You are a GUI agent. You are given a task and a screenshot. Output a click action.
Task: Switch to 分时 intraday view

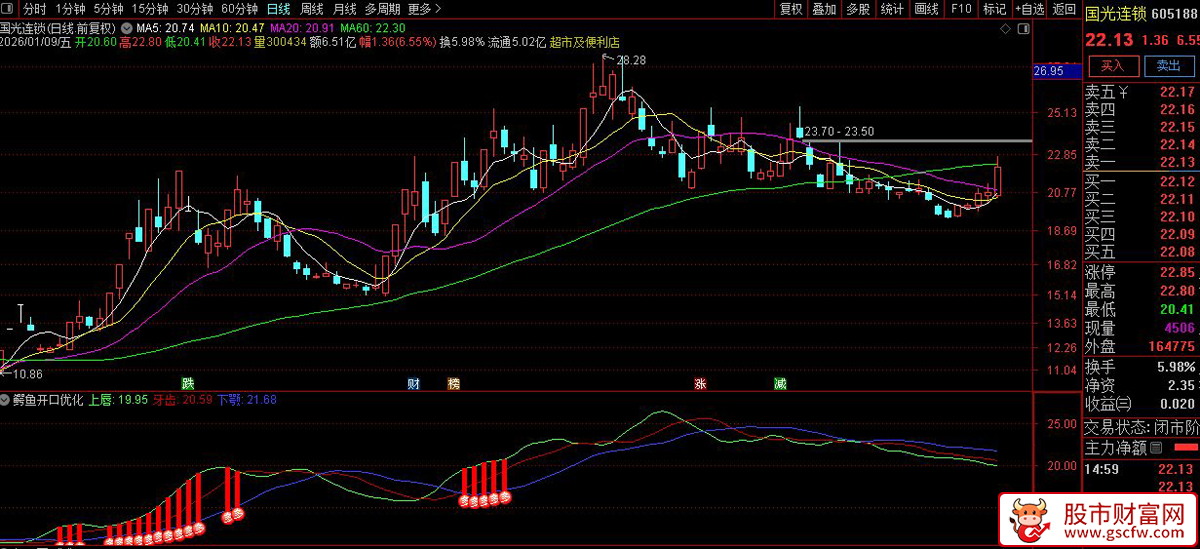[35, 9]
